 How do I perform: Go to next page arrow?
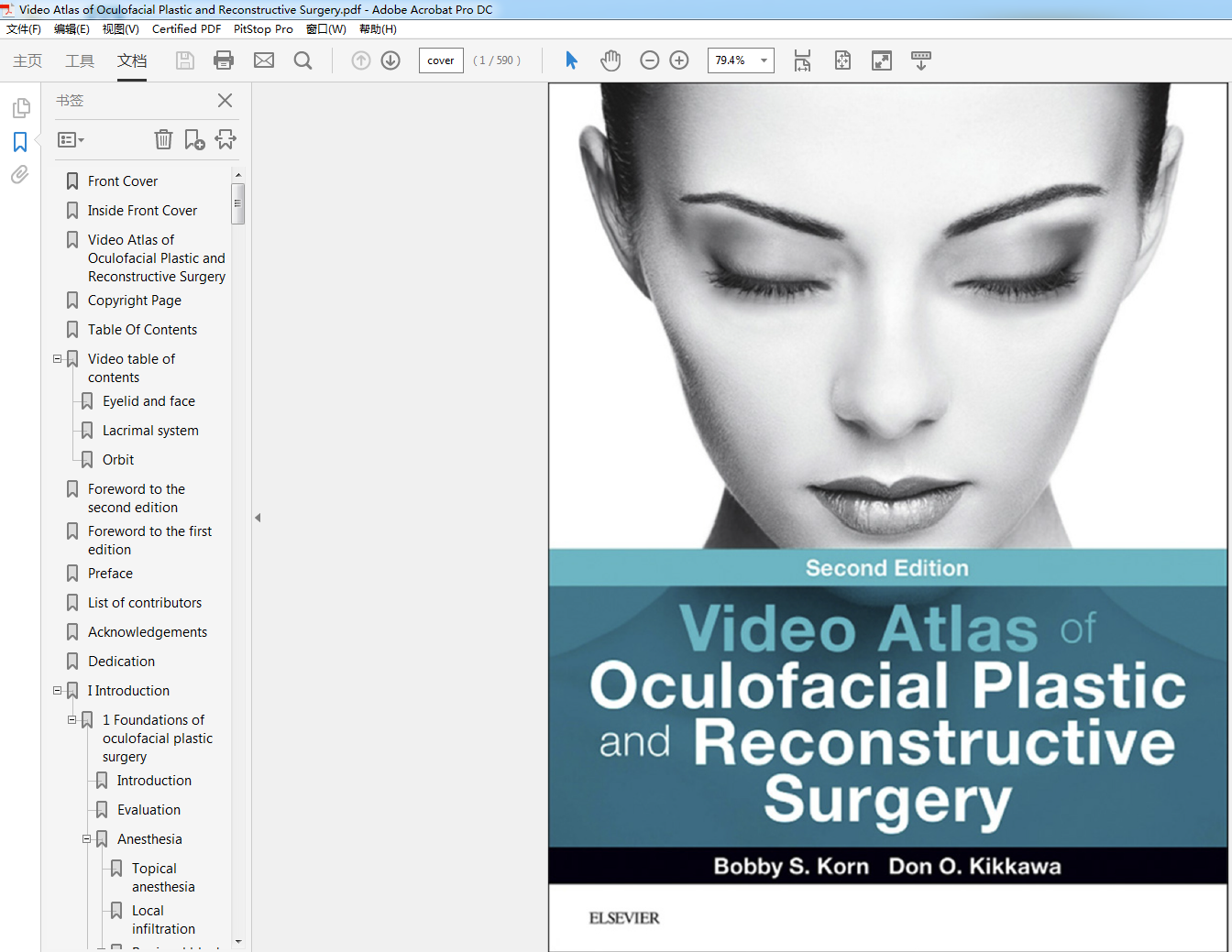click(390, 60)
